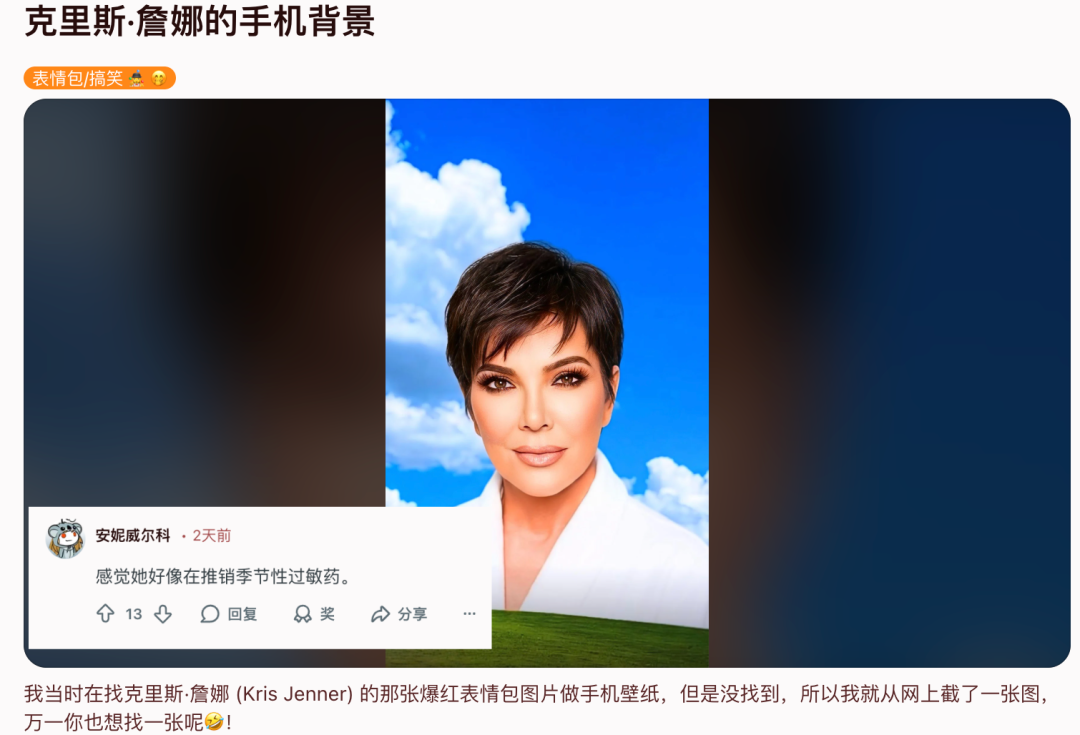Click the comment vote count 13
Image resolution: width=1080 pixels, height=735 pixels.
(134, 614)
